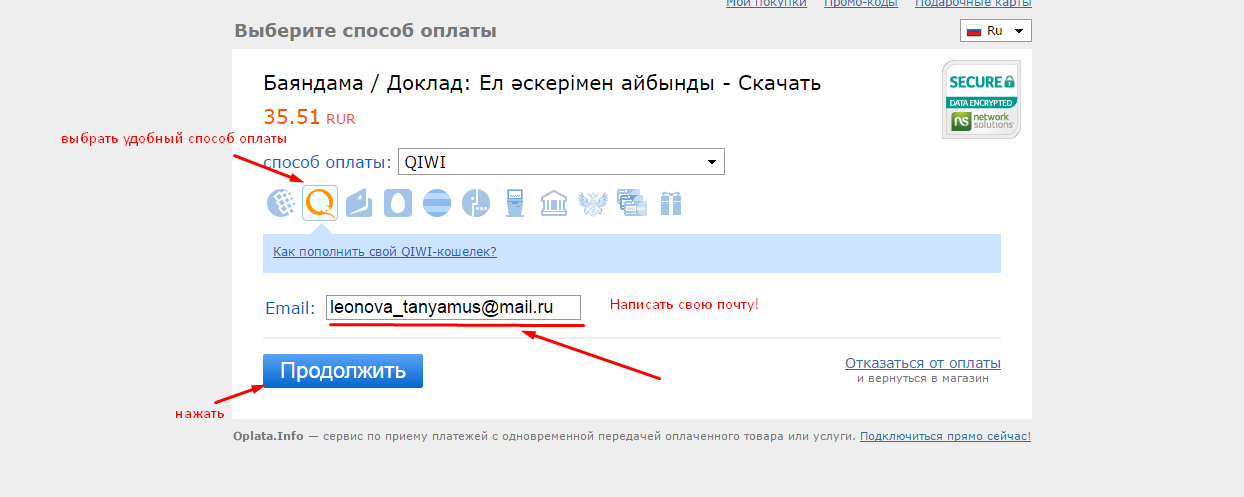Select the gift box payment icon
This screenshot has width=1244, height=497.
670,203
